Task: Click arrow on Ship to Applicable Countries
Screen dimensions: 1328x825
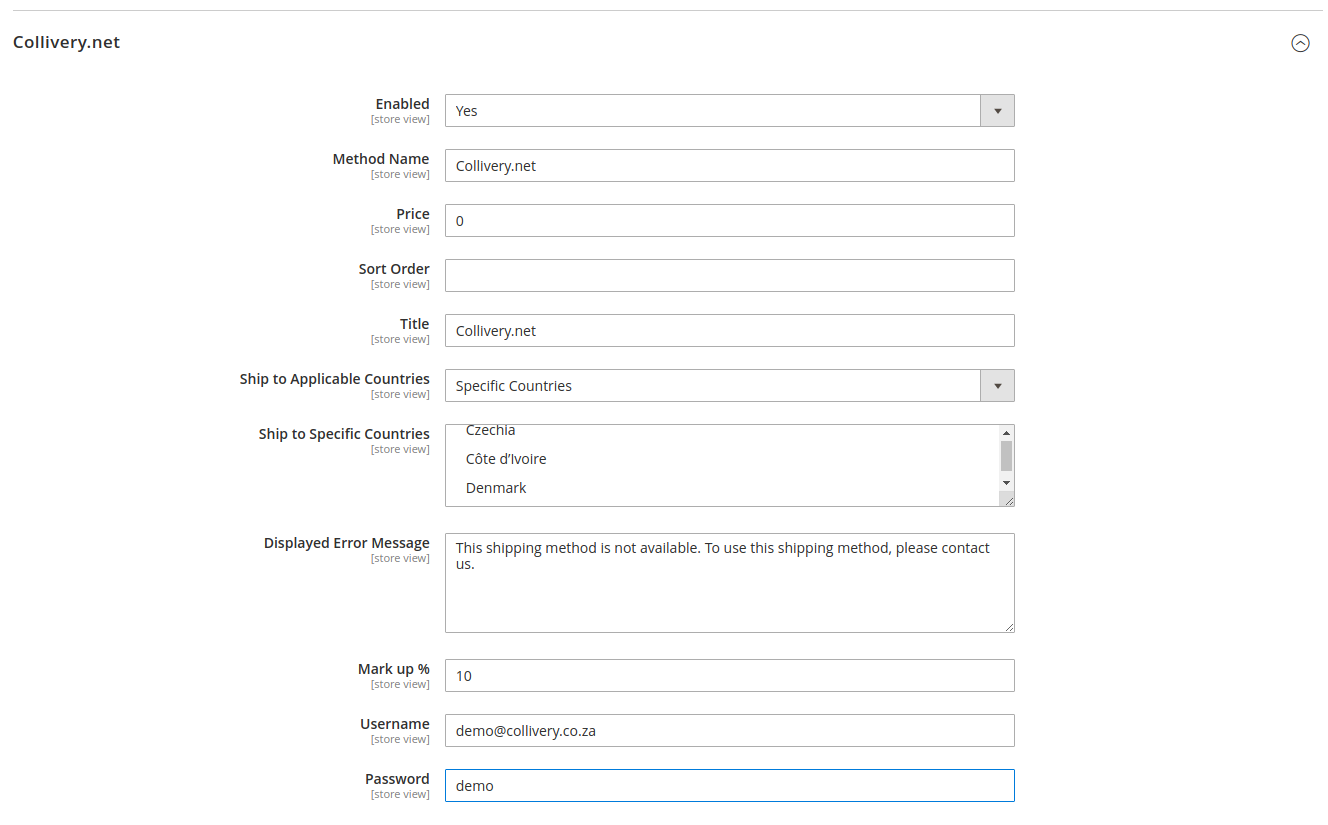Action: coord(997,386)
